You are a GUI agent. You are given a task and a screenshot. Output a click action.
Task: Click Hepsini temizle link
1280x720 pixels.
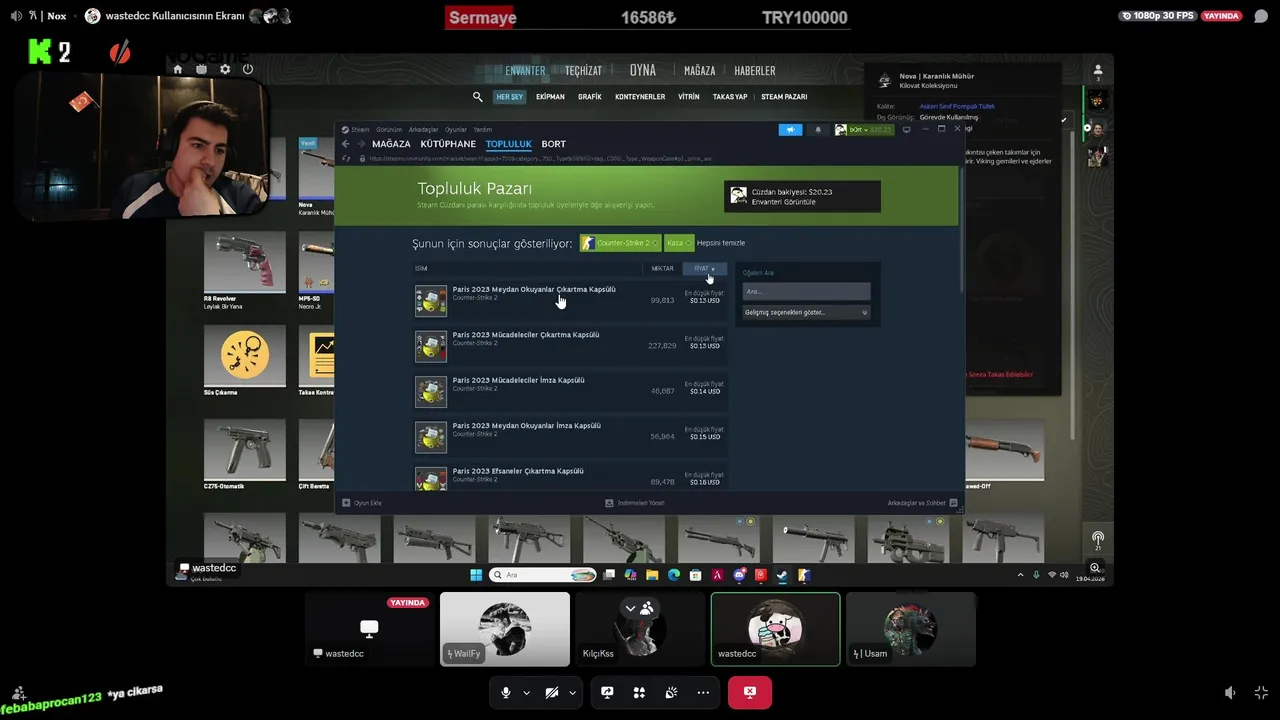(721, 243)
